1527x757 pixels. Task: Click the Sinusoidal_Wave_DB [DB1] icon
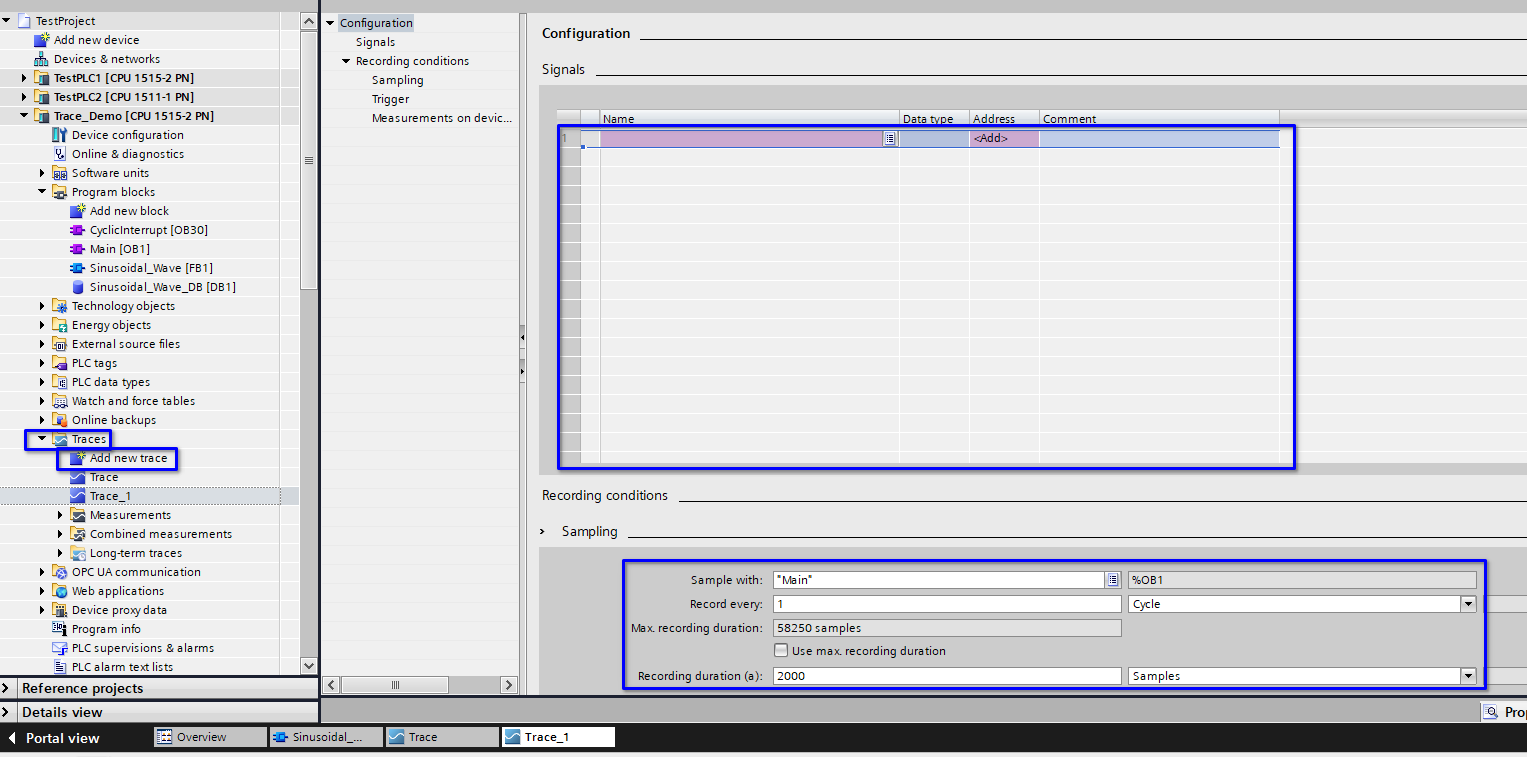click(77, 287)
